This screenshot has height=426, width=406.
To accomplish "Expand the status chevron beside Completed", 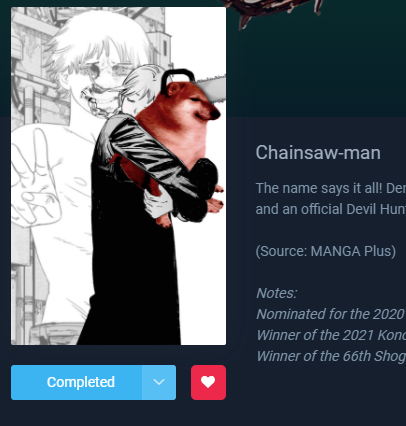I will point(159,382).
